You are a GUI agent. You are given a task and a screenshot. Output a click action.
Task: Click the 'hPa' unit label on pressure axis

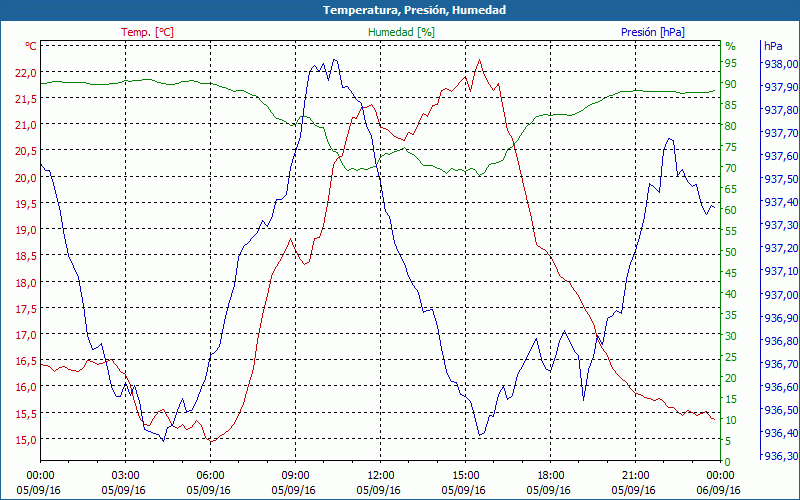pos(773,46)
